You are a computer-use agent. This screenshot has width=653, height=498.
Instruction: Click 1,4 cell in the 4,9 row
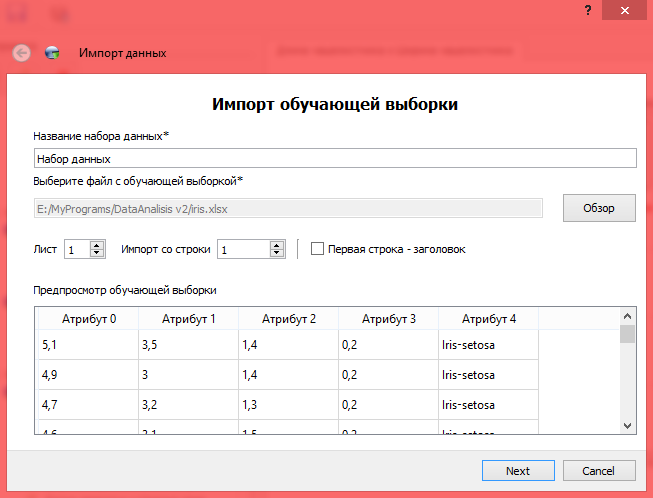click(289, 375)
